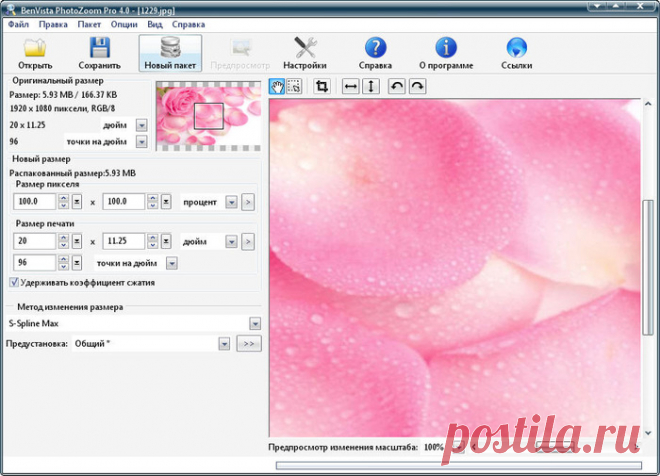Screen dimensions: 660x476
Task: Select the hand pan tool
Action: pos(278,87)
